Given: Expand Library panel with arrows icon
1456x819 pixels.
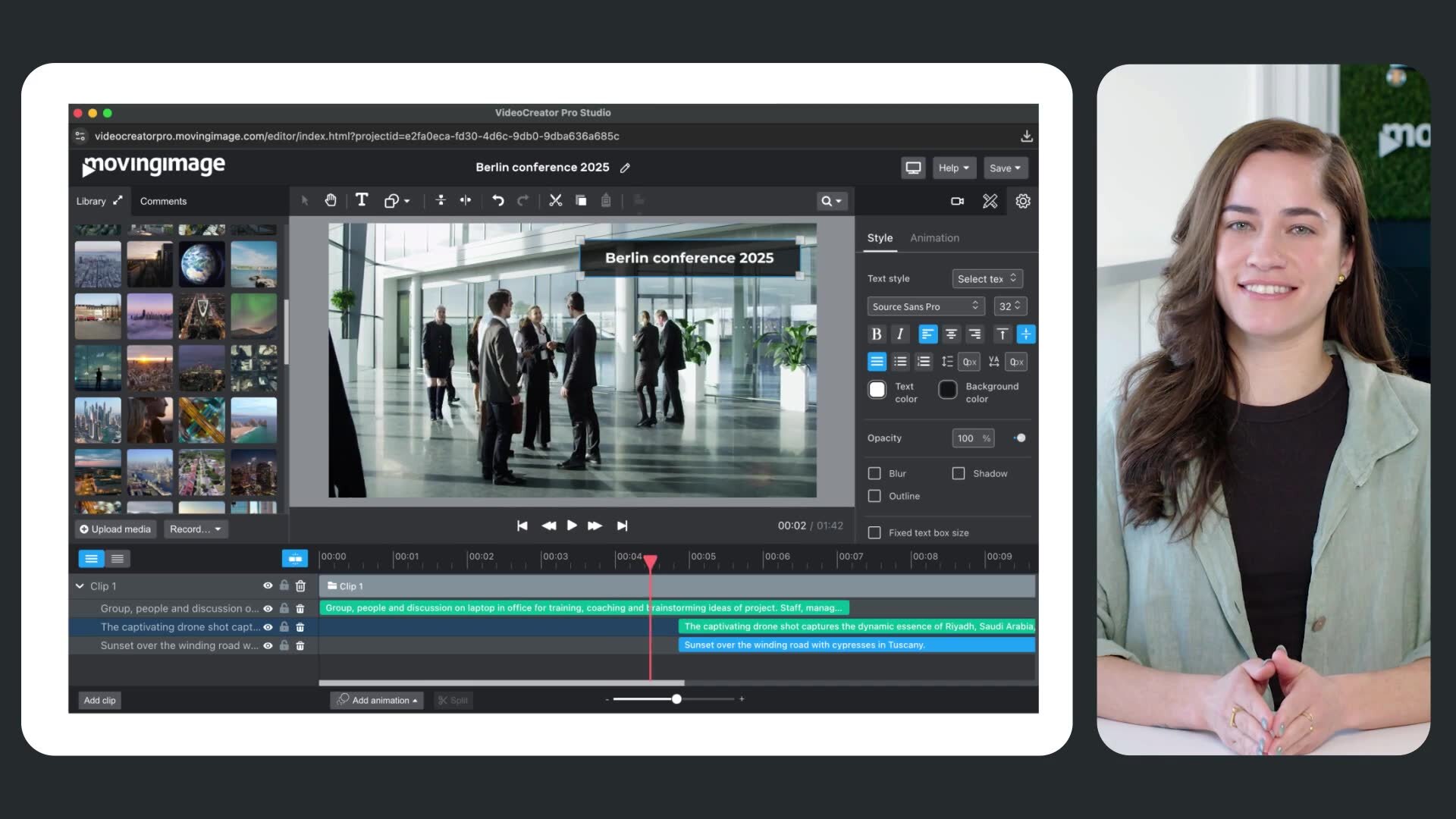Looking at the screenshot, I should (118, 201).
